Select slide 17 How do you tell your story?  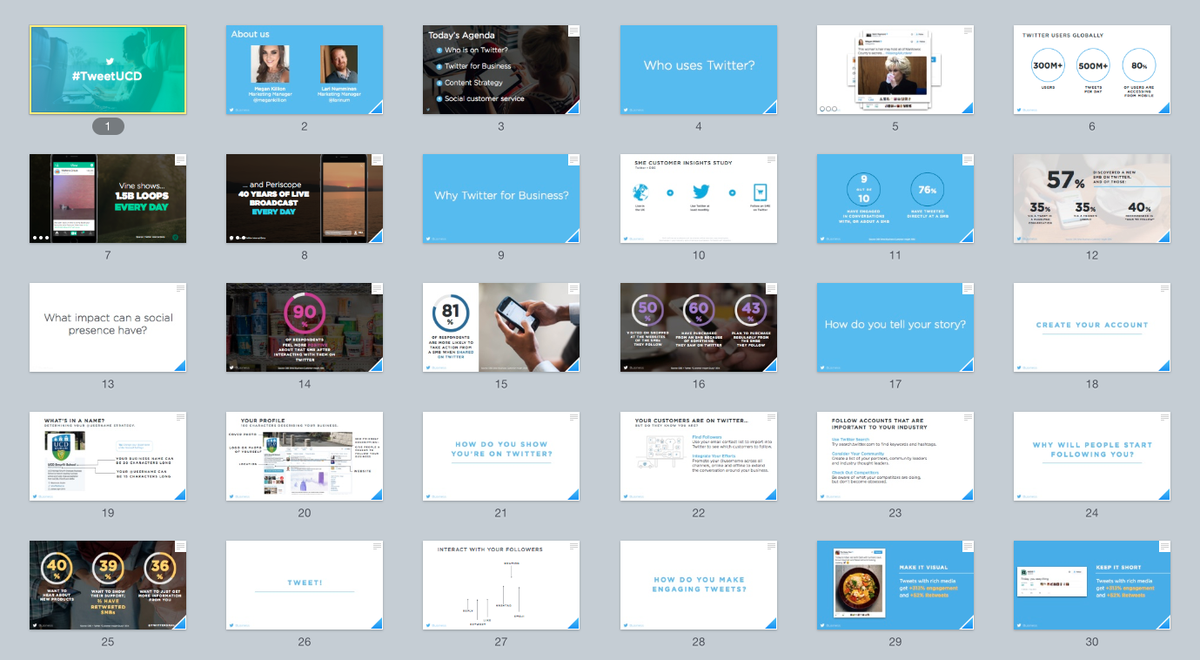point(895,327)
